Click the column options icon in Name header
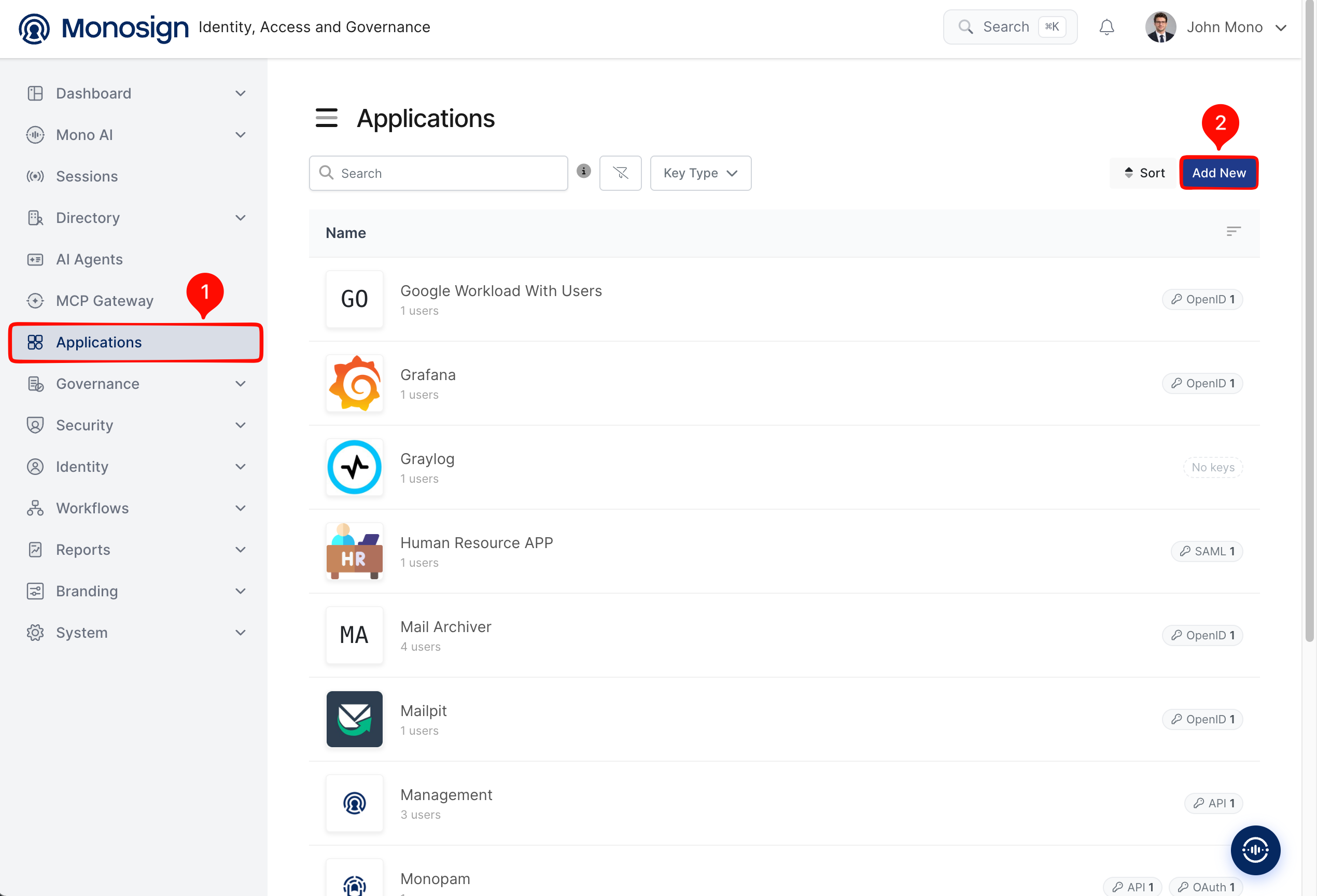 [1233, 232]
